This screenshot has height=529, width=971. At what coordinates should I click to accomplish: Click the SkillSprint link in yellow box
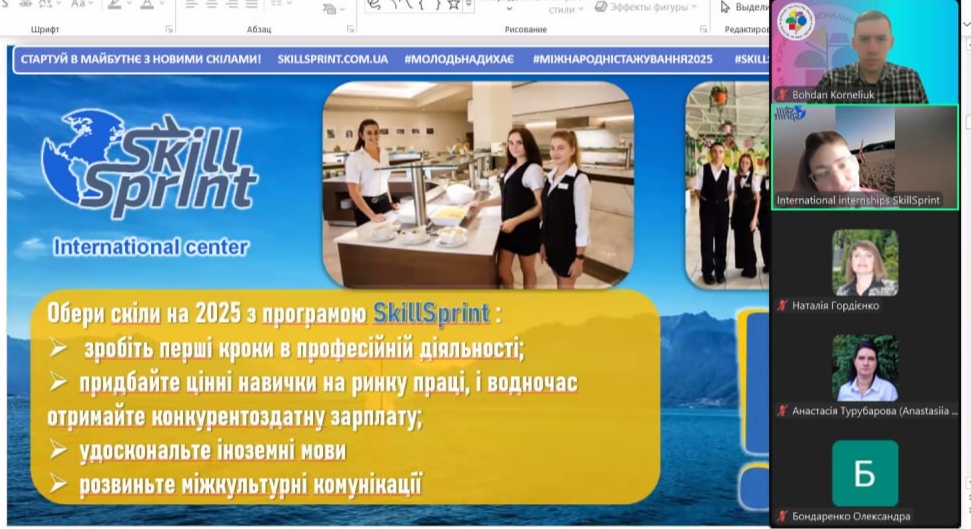431,313
